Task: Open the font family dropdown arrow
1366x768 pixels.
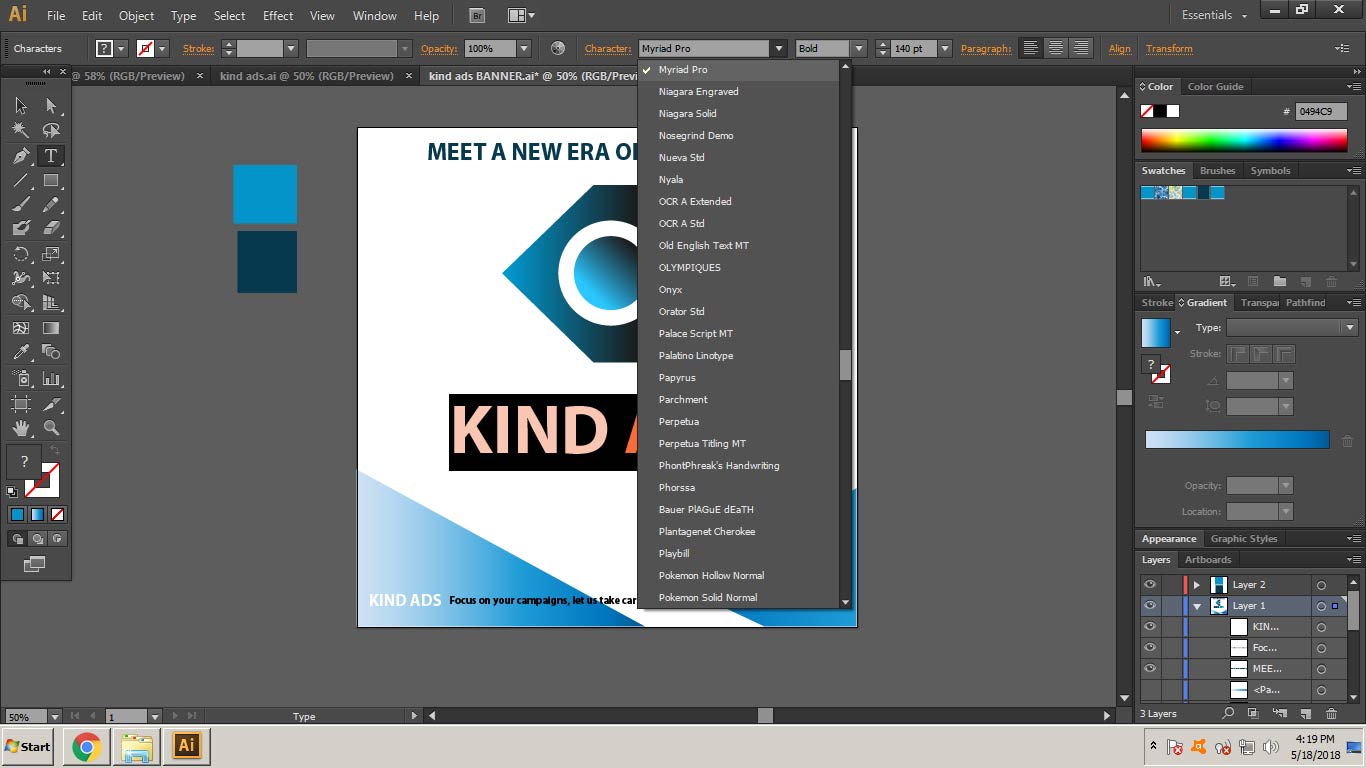Action: [779, 48]
